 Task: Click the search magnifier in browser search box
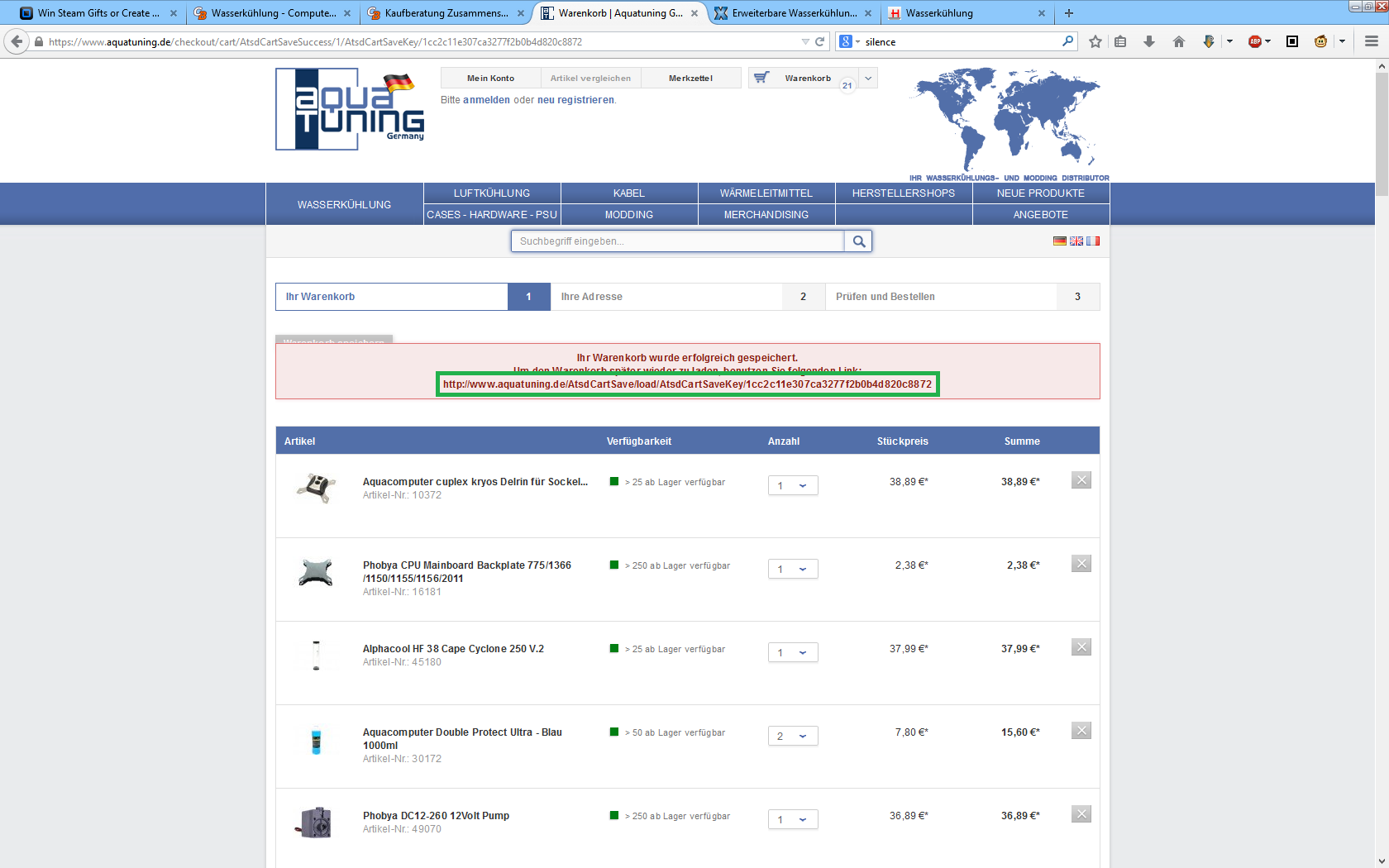tap(1067, 41)
